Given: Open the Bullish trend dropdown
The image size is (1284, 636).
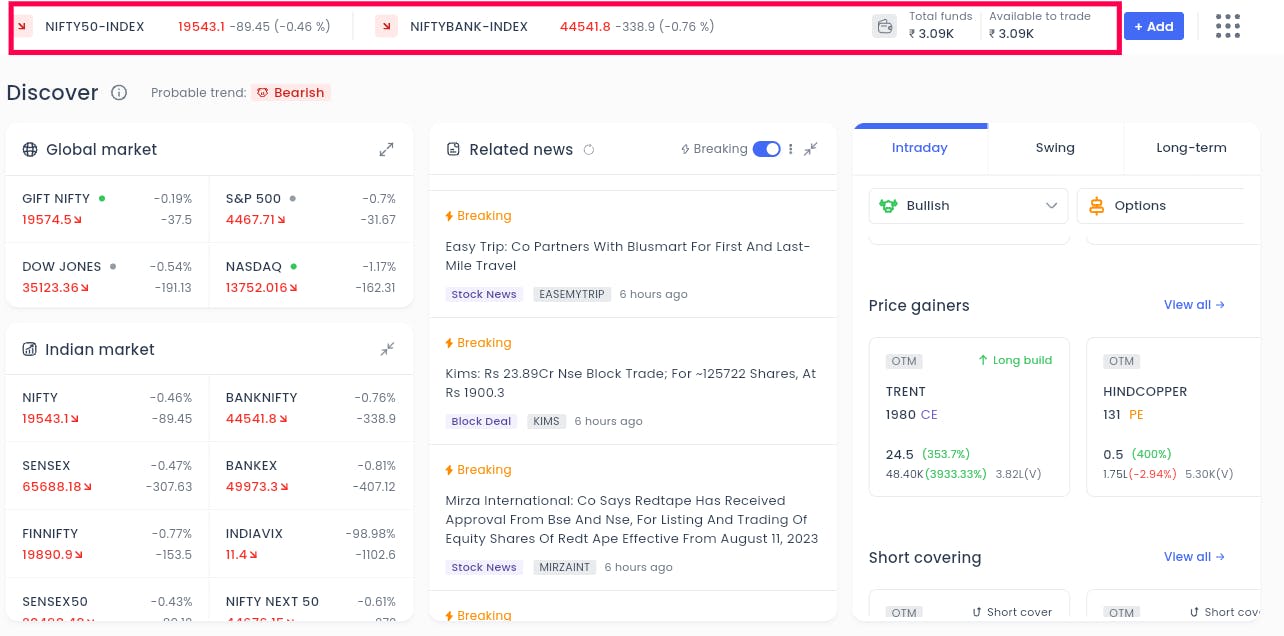Looking at the screenshot, I should click(968, 205).
